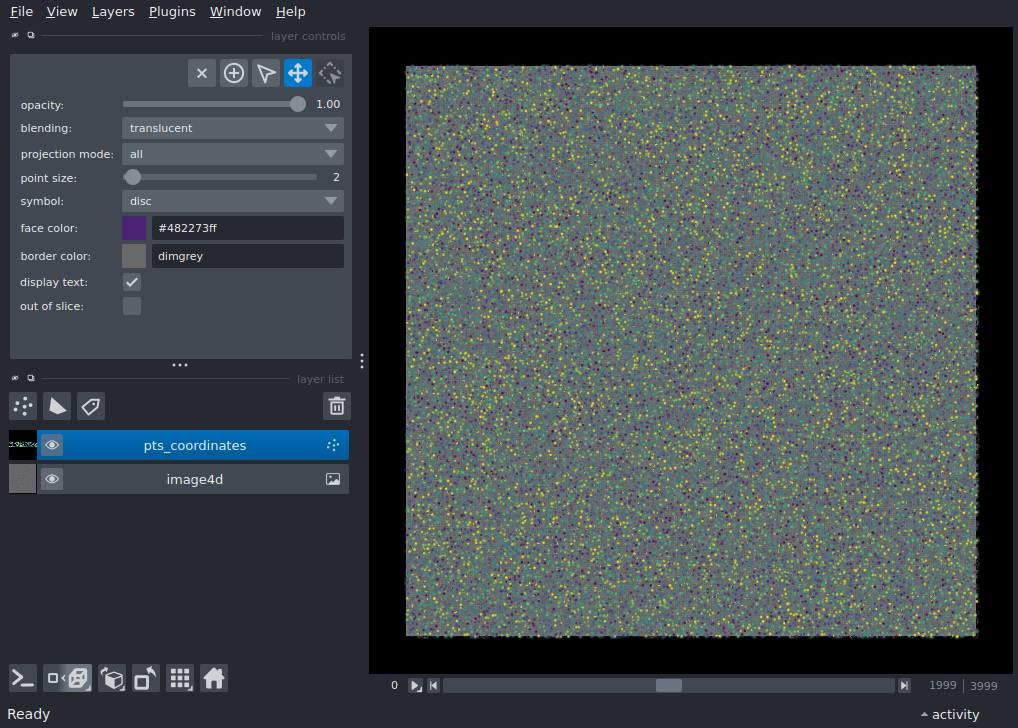Image resolution: width=1018 pixels, height=728 pixels.
Task: Create a new shapes layer
Action: point(57,406)
